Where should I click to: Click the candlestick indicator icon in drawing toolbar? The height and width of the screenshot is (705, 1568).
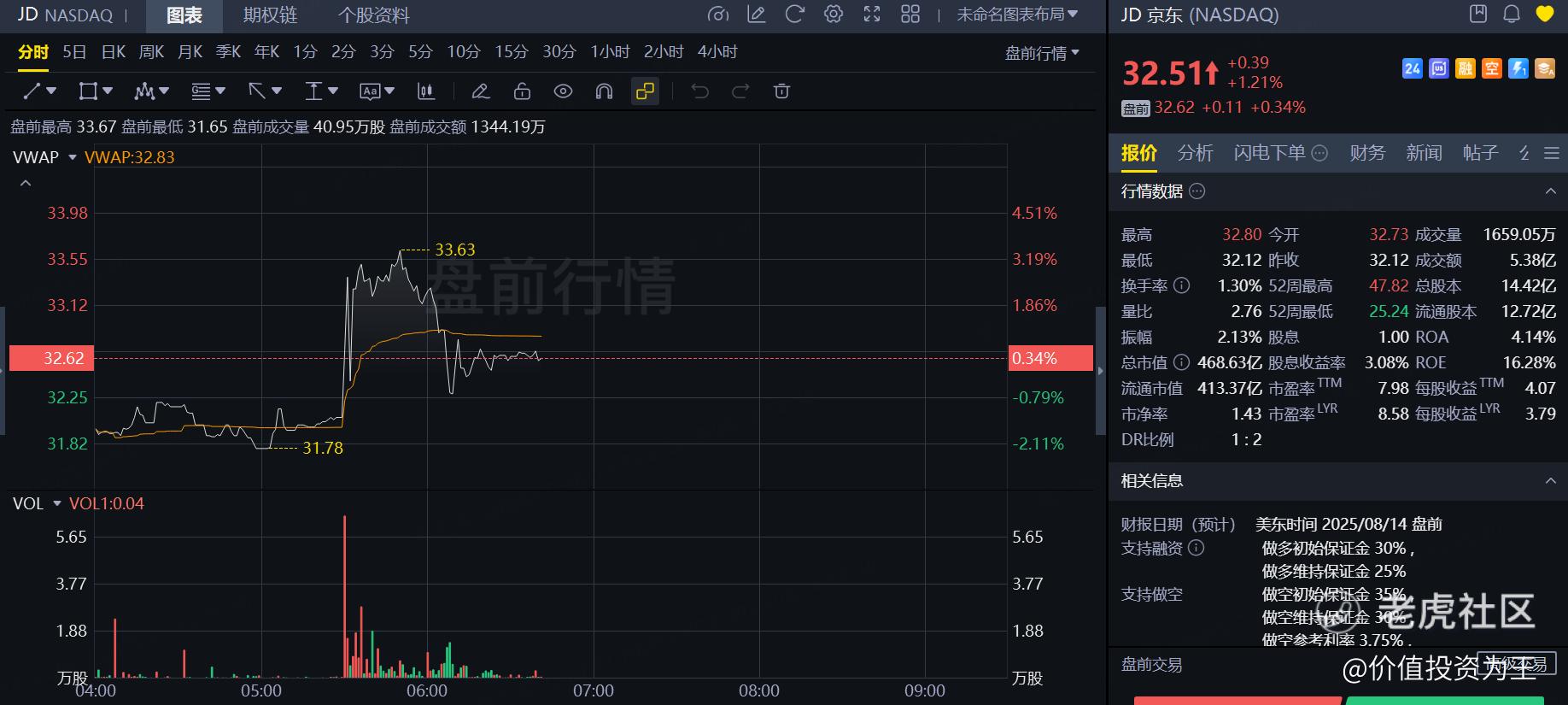click(425, 91)
